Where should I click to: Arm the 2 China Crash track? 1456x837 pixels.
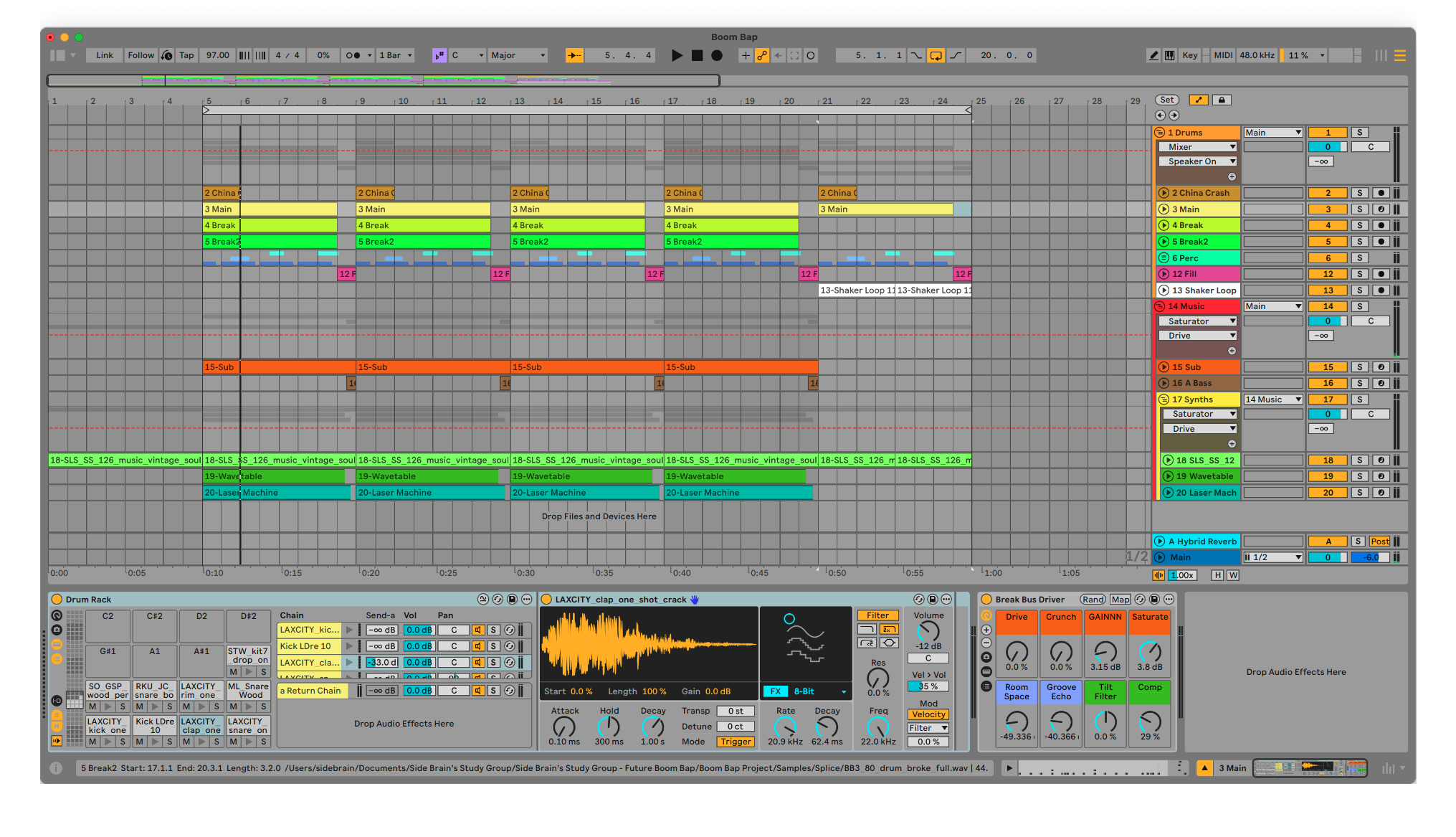[1381, 193]
